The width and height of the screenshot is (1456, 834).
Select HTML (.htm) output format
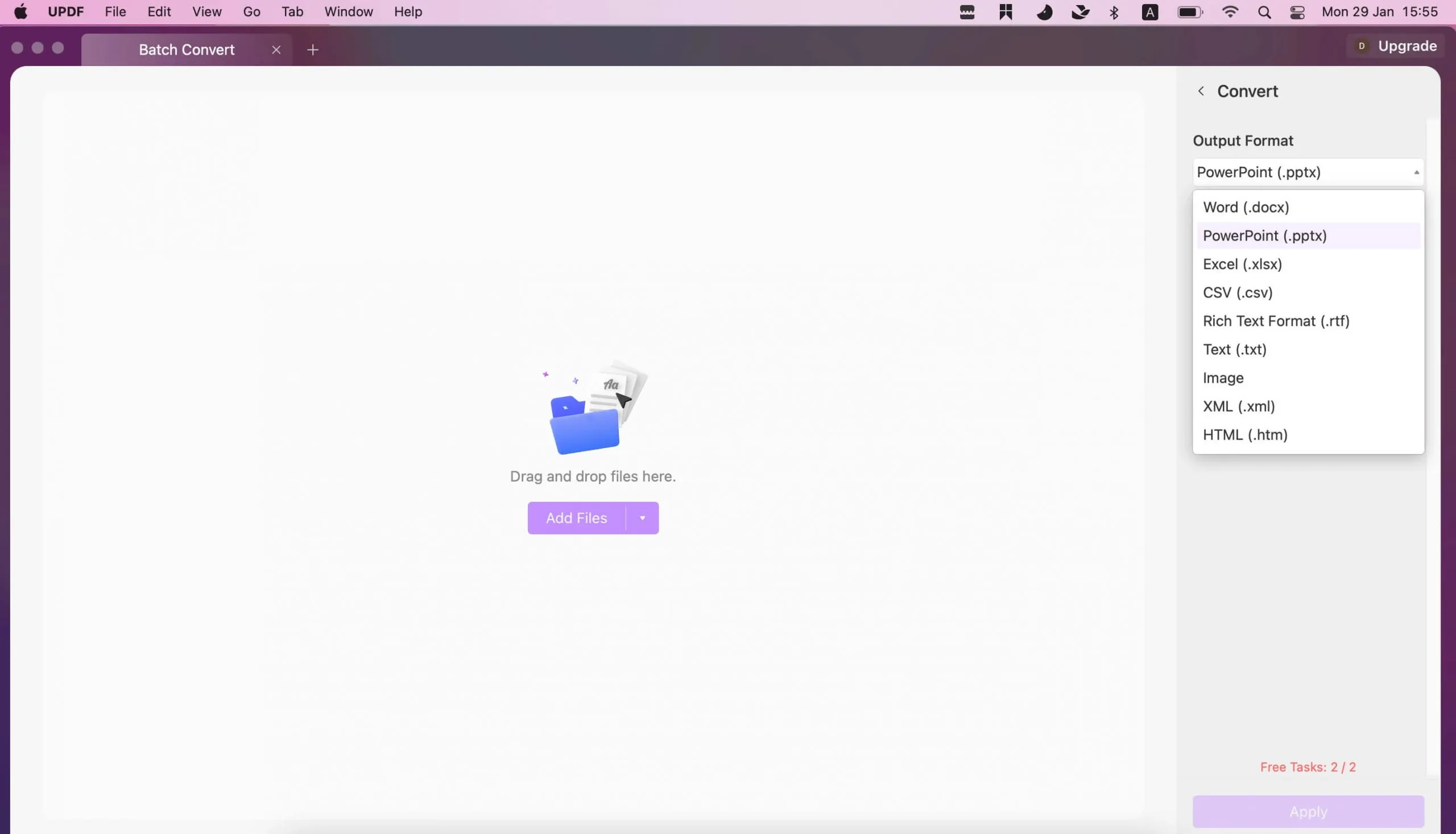[1245, 435]
